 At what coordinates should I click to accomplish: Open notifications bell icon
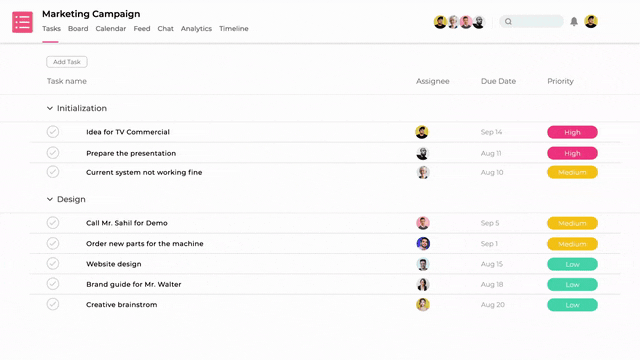tap(574, 22)
